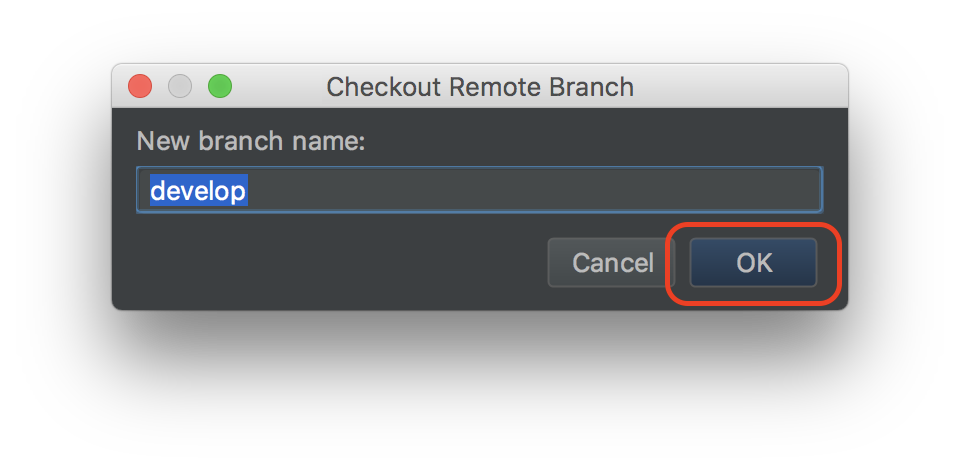The width and height of the screenshot is (960, 470).
Task: Click the blue-bordered branch name input
Action: 479,190
